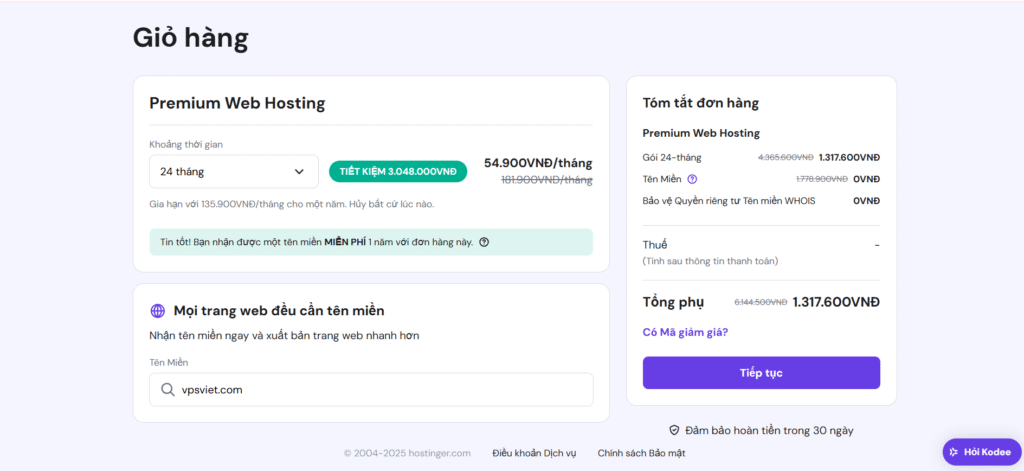Click the Đảm bảo hoàn tiền text

(x=768, y=430)
